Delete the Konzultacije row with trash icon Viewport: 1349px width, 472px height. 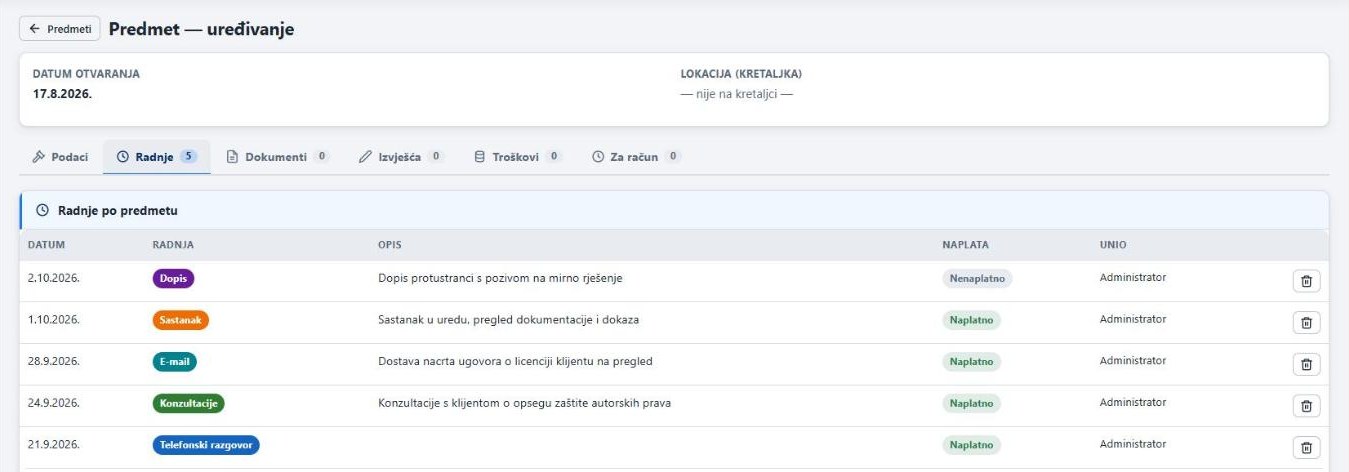[x=1306, y=405]
